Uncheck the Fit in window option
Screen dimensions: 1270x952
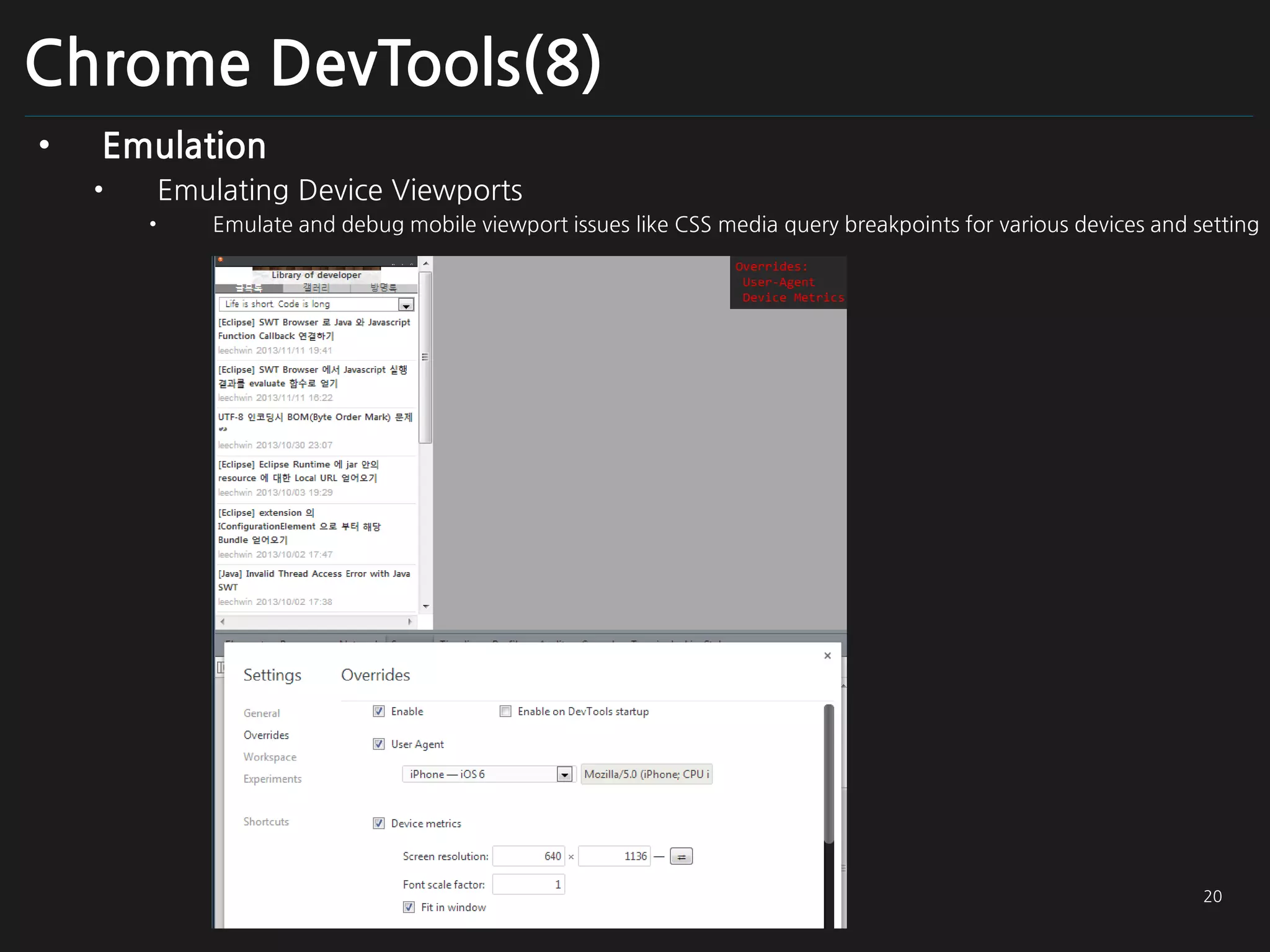coord(409,907)
